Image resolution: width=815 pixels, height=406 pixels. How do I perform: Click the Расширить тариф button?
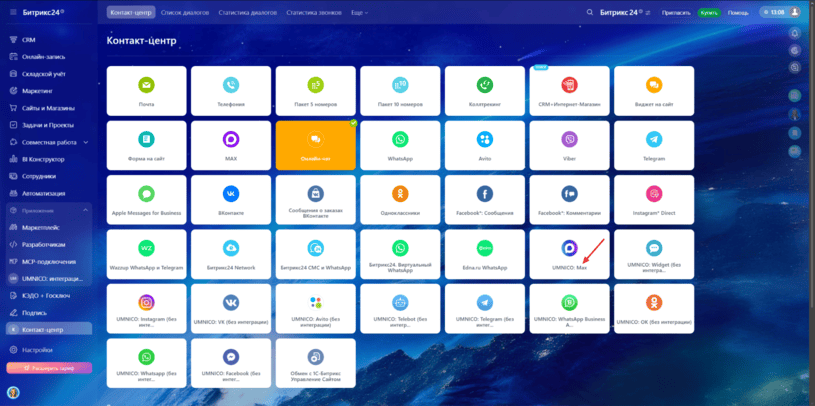pyautogui.click(x=49, y=368)
